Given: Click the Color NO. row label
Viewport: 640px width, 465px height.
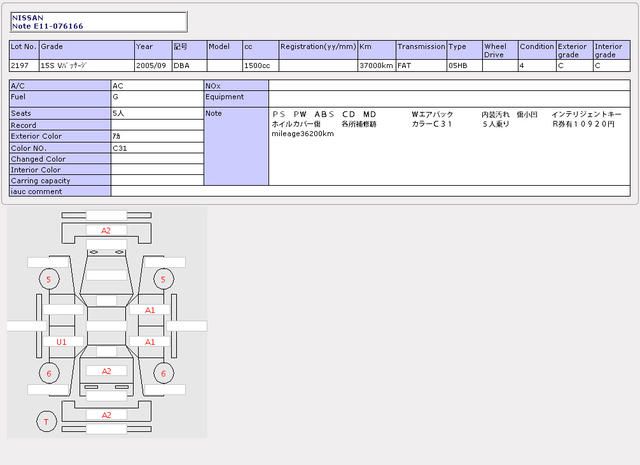Looking at the screenshot, I should (x=60, y=148).
